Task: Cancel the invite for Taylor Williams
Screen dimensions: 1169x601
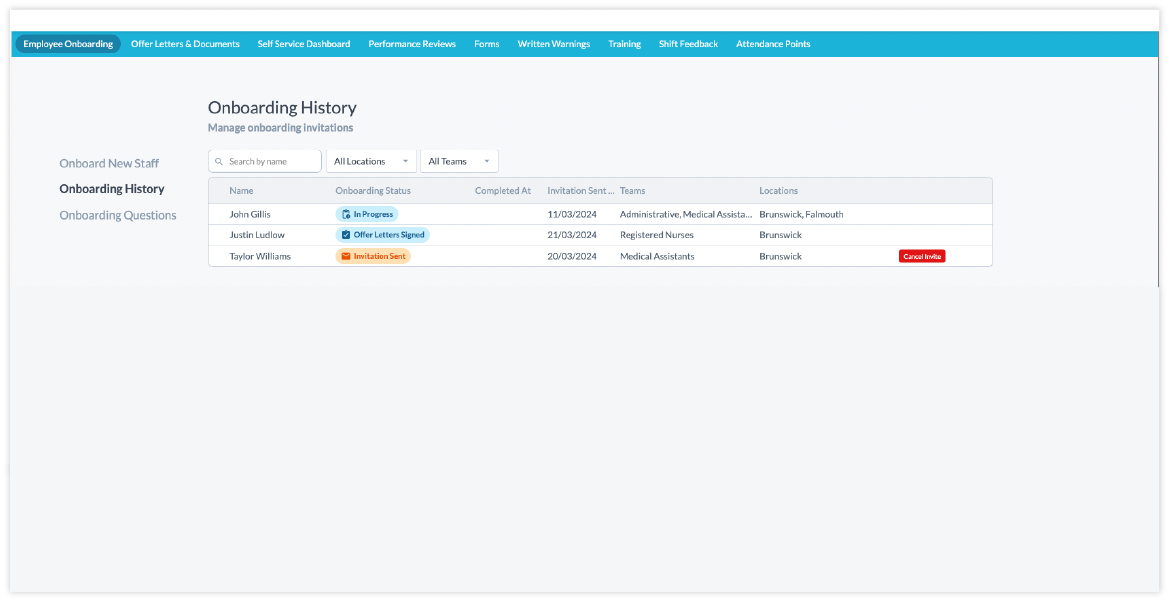Action: pyautogui.click(x=921, y=256)
